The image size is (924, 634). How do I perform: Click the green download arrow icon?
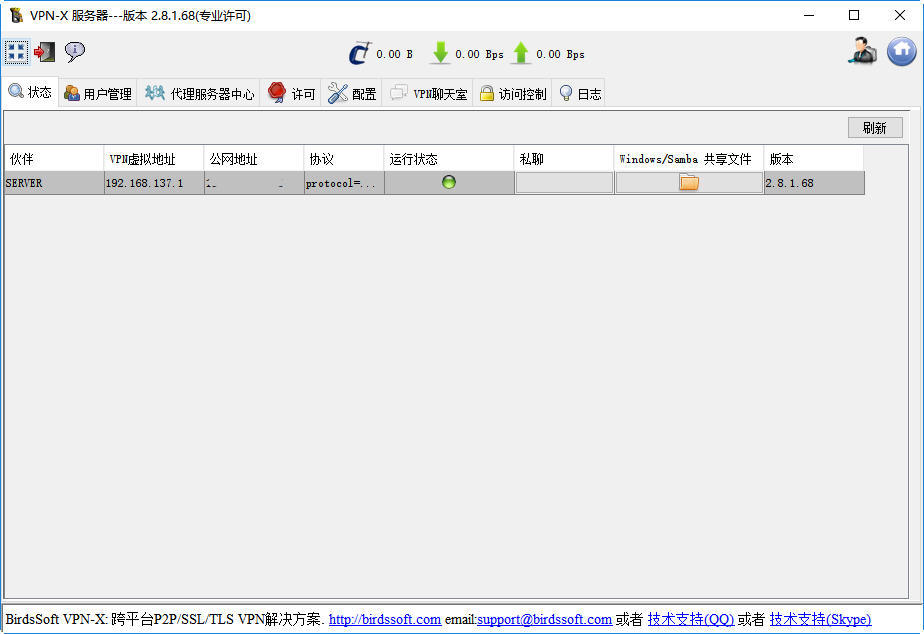tap(440, 53)
